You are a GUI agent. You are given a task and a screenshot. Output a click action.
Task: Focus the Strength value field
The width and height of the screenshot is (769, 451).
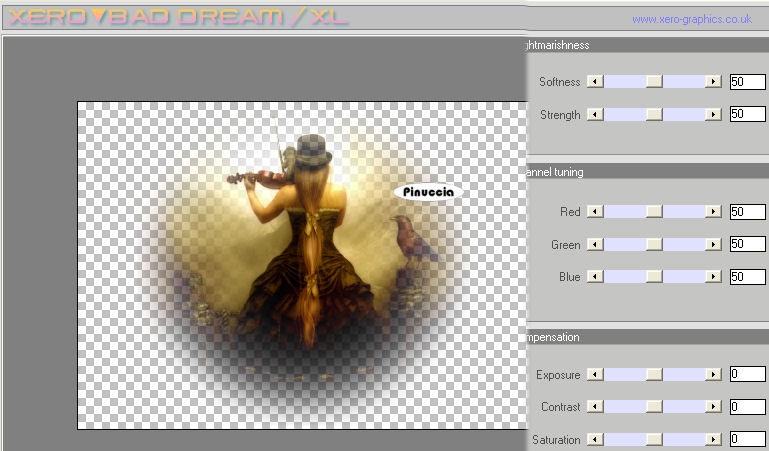coord(748,114)
